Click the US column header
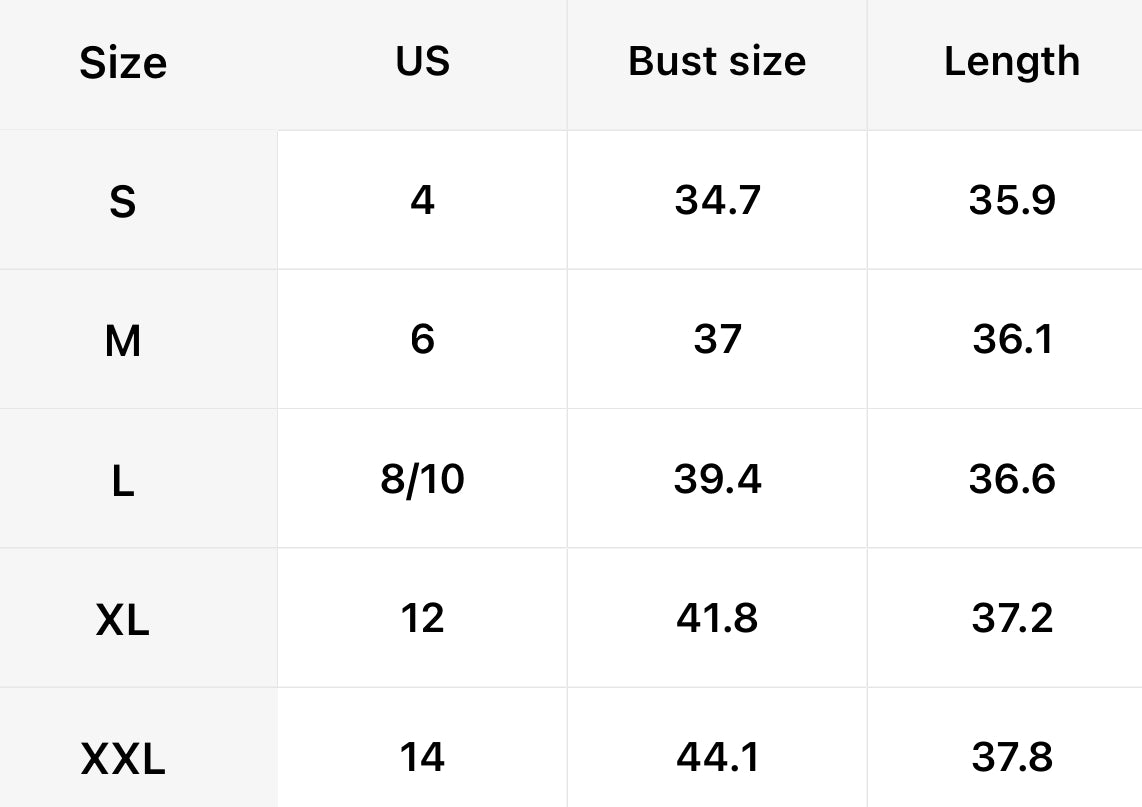The height and width of the screenshot is (807, 1142). coord(422,62)
